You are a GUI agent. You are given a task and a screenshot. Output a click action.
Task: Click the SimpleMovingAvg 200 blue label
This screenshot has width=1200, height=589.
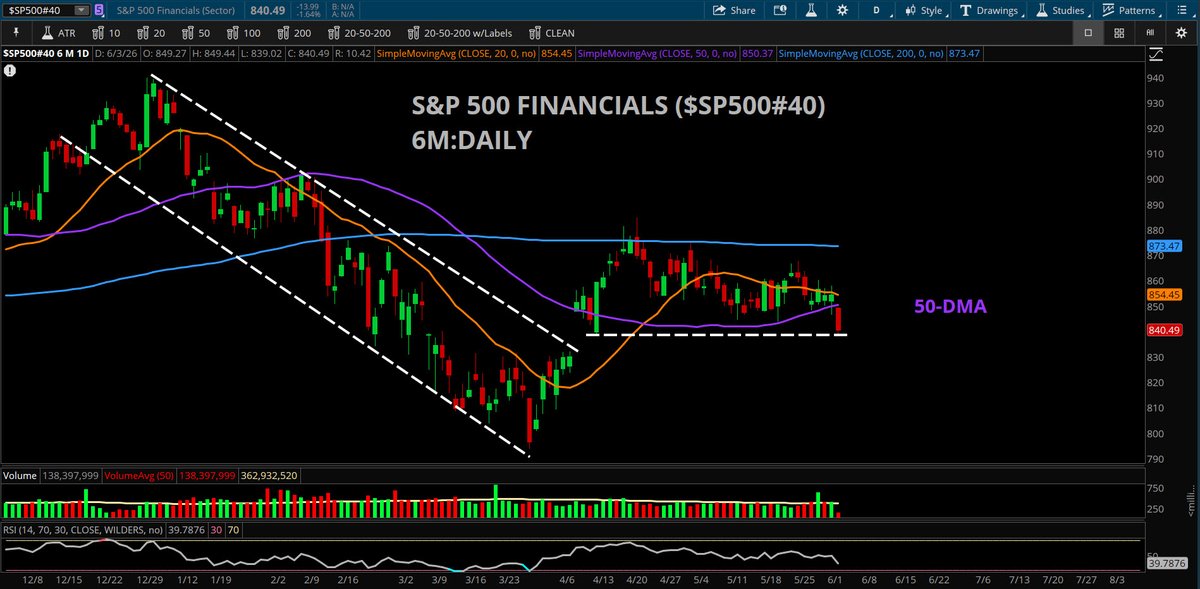[860, 52]
